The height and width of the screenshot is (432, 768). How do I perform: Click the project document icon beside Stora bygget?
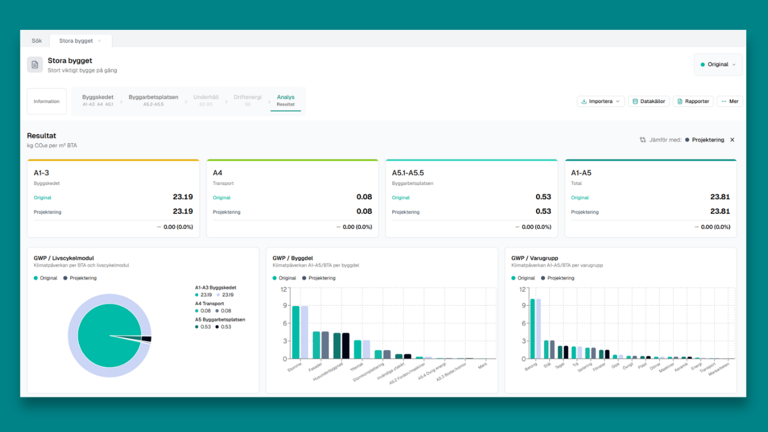coord(36,65)
